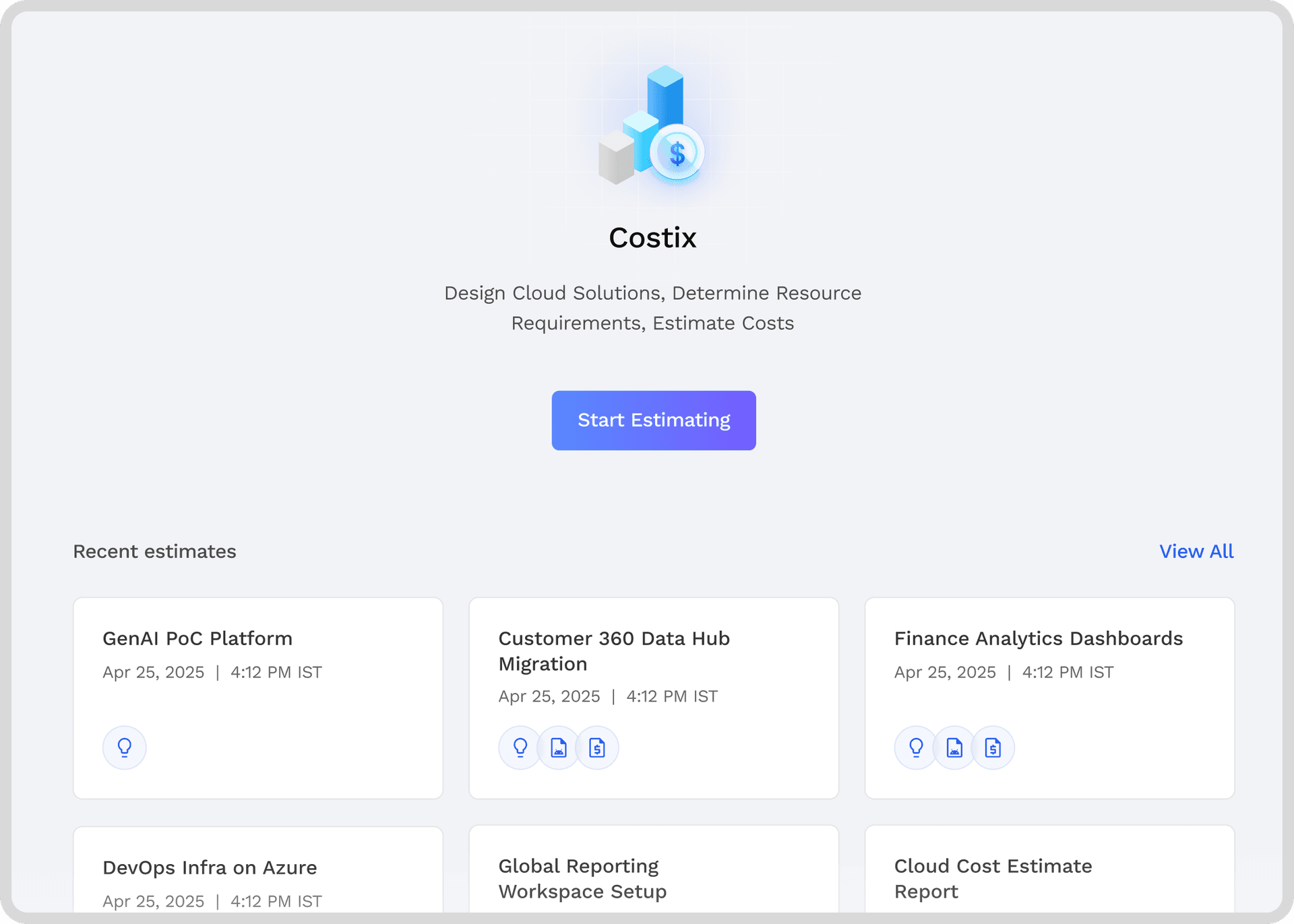Open the Customer 360 Data Hub Migration card
This screenshot has width=1294, height=924.
653,698
